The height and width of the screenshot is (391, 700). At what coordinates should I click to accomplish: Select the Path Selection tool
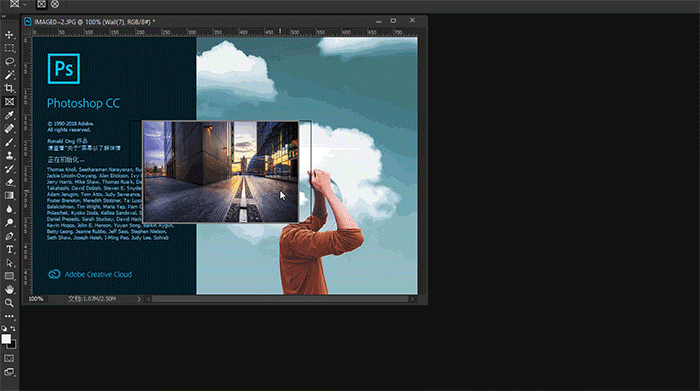pyautogui.click(x=9, y=262)
